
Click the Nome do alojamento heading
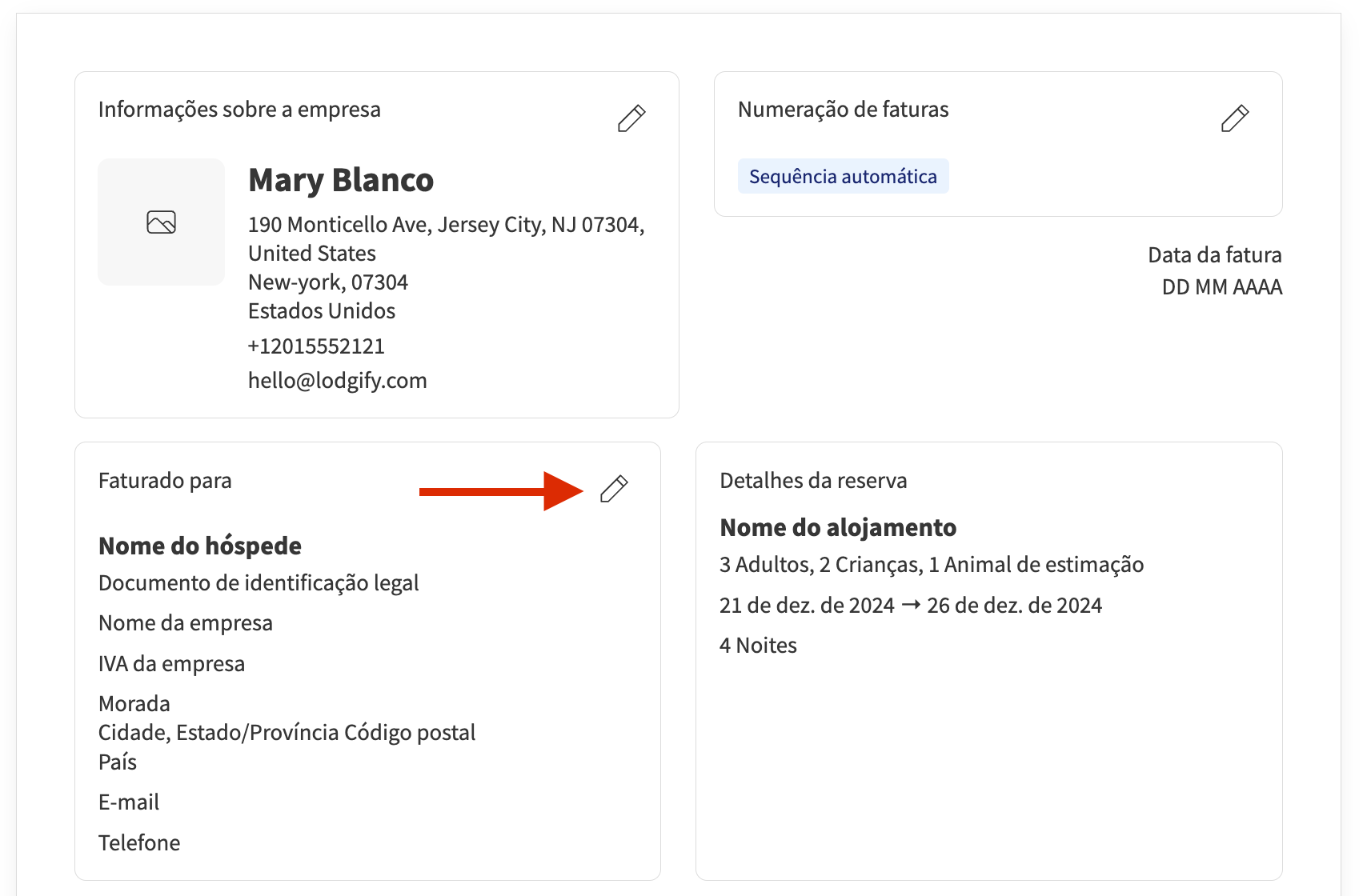838,528
